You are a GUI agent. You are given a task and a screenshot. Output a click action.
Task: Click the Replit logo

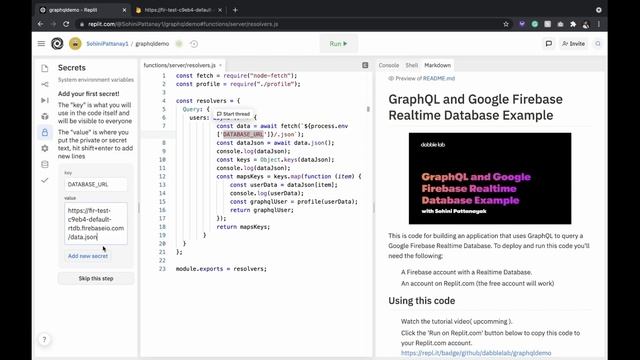point(57,44)
